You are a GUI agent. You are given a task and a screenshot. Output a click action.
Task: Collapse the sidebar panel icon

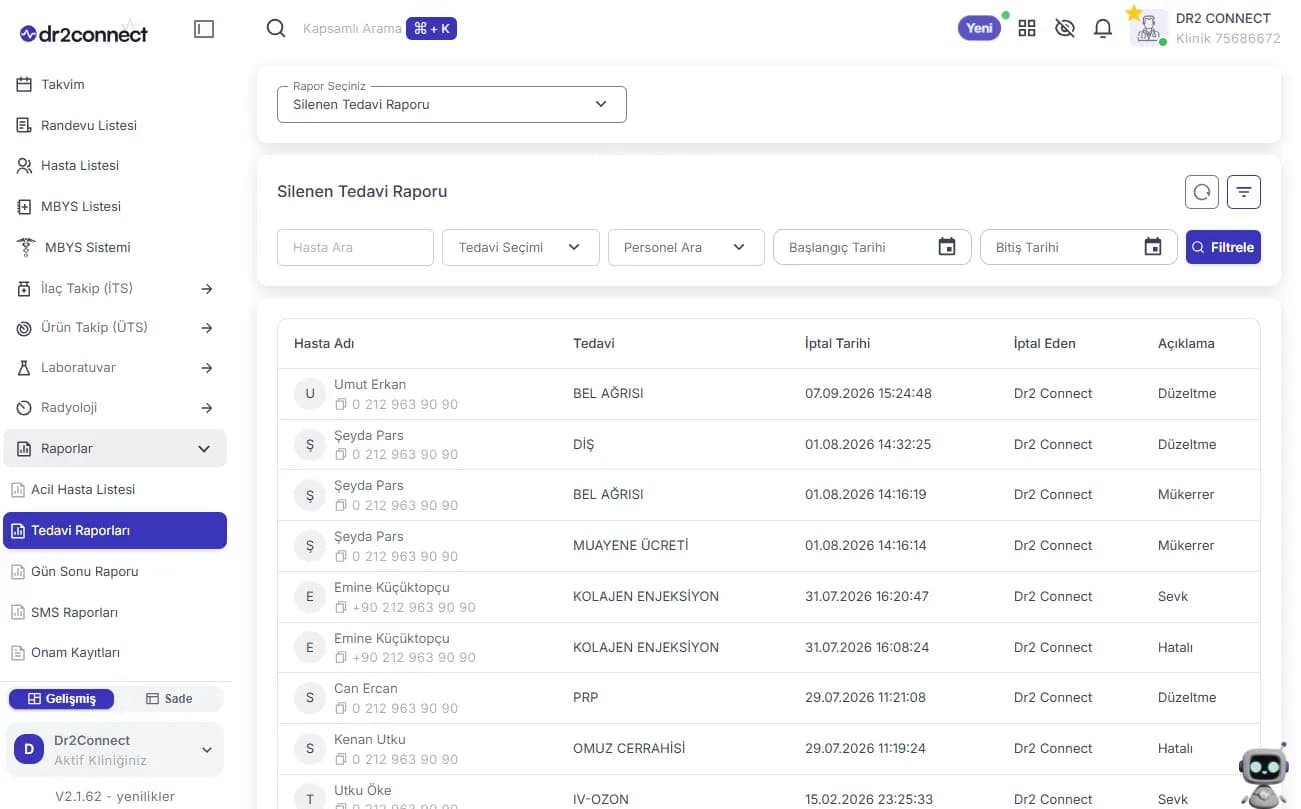coord(204,30)
